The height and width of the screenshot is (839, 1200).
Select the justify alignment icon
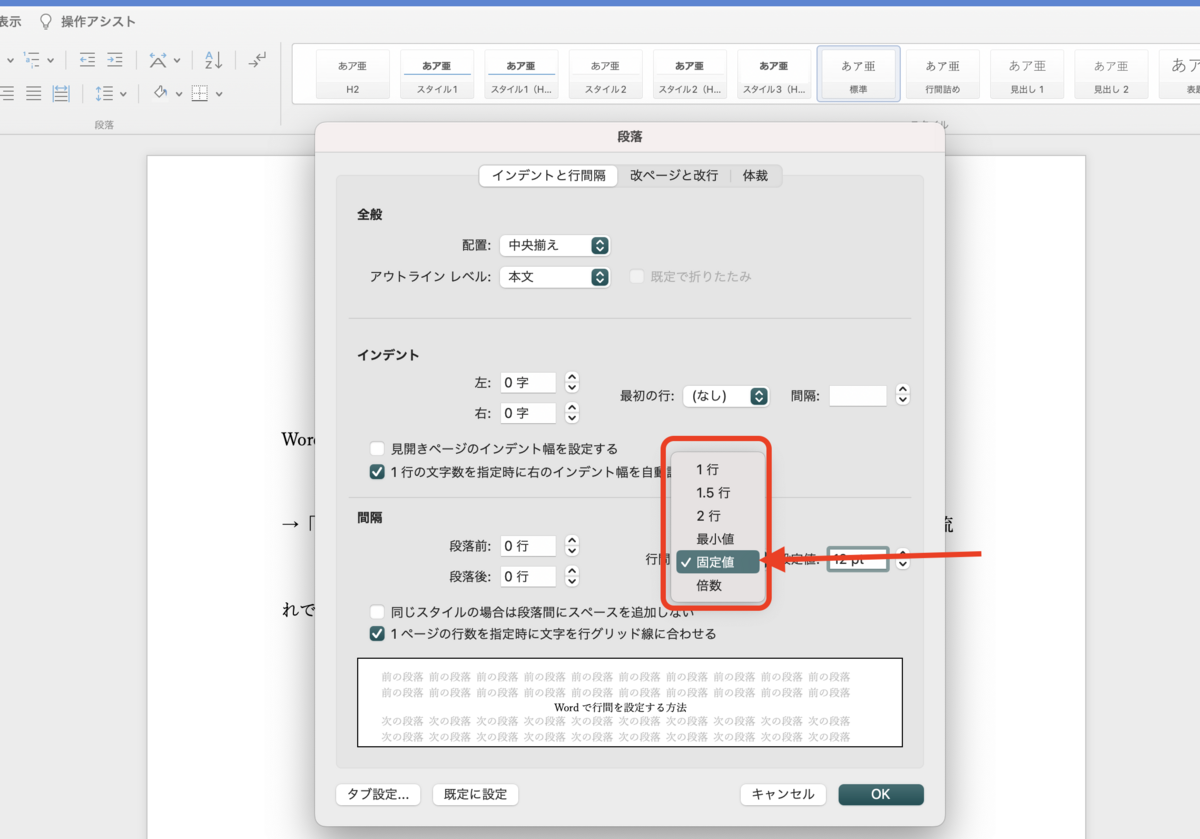coord(33,94)
